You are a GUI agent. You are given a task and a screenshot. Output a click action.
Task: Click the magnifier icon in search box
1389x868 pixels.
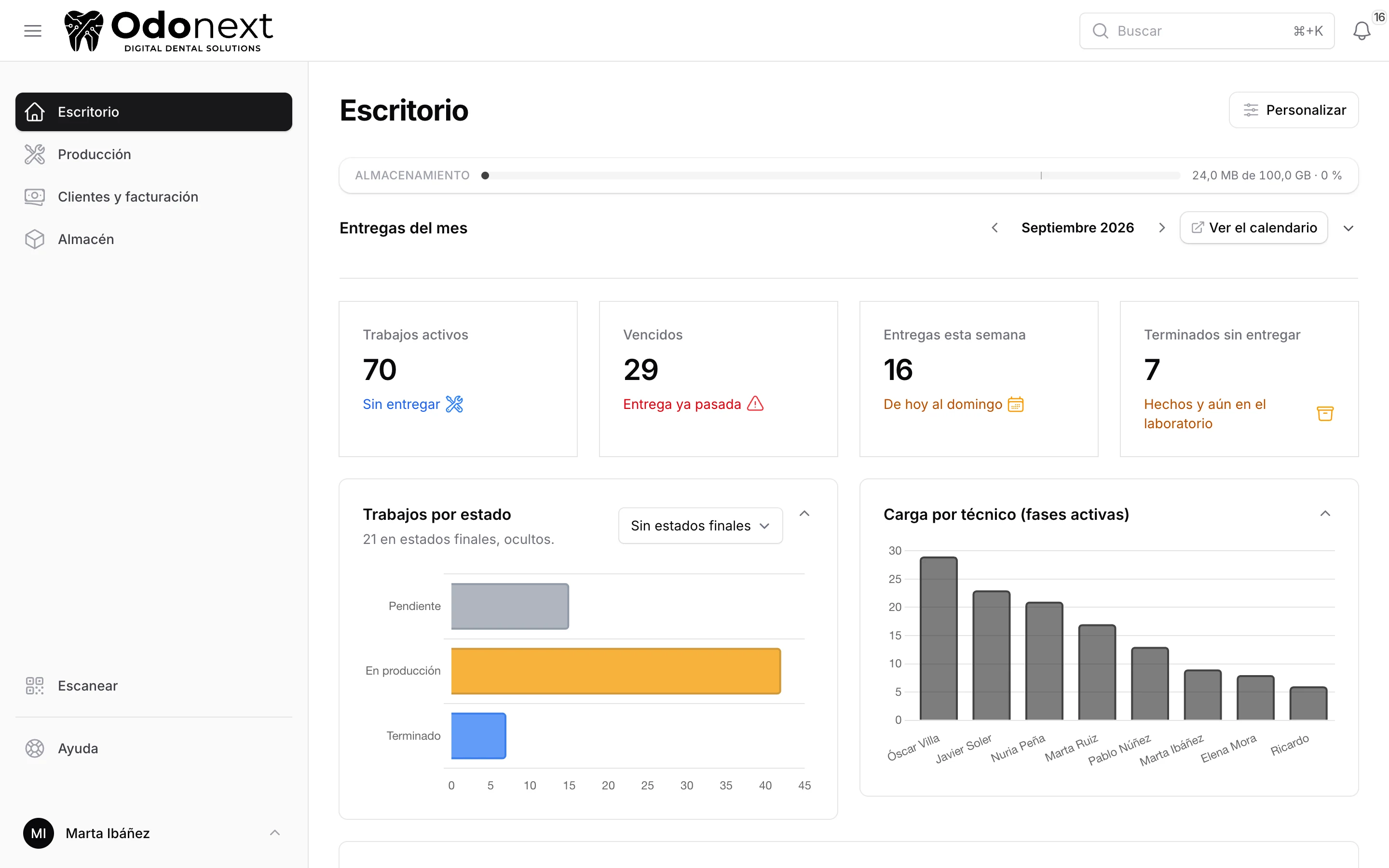[1100, 31]
